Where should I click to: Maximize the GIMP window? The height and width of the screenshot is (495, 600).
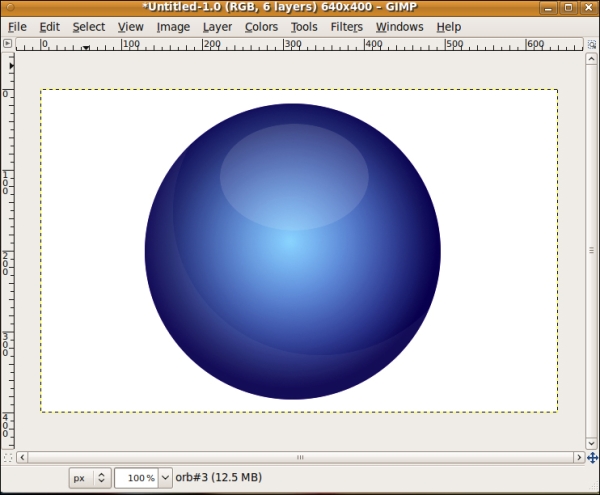coord(569,8)
